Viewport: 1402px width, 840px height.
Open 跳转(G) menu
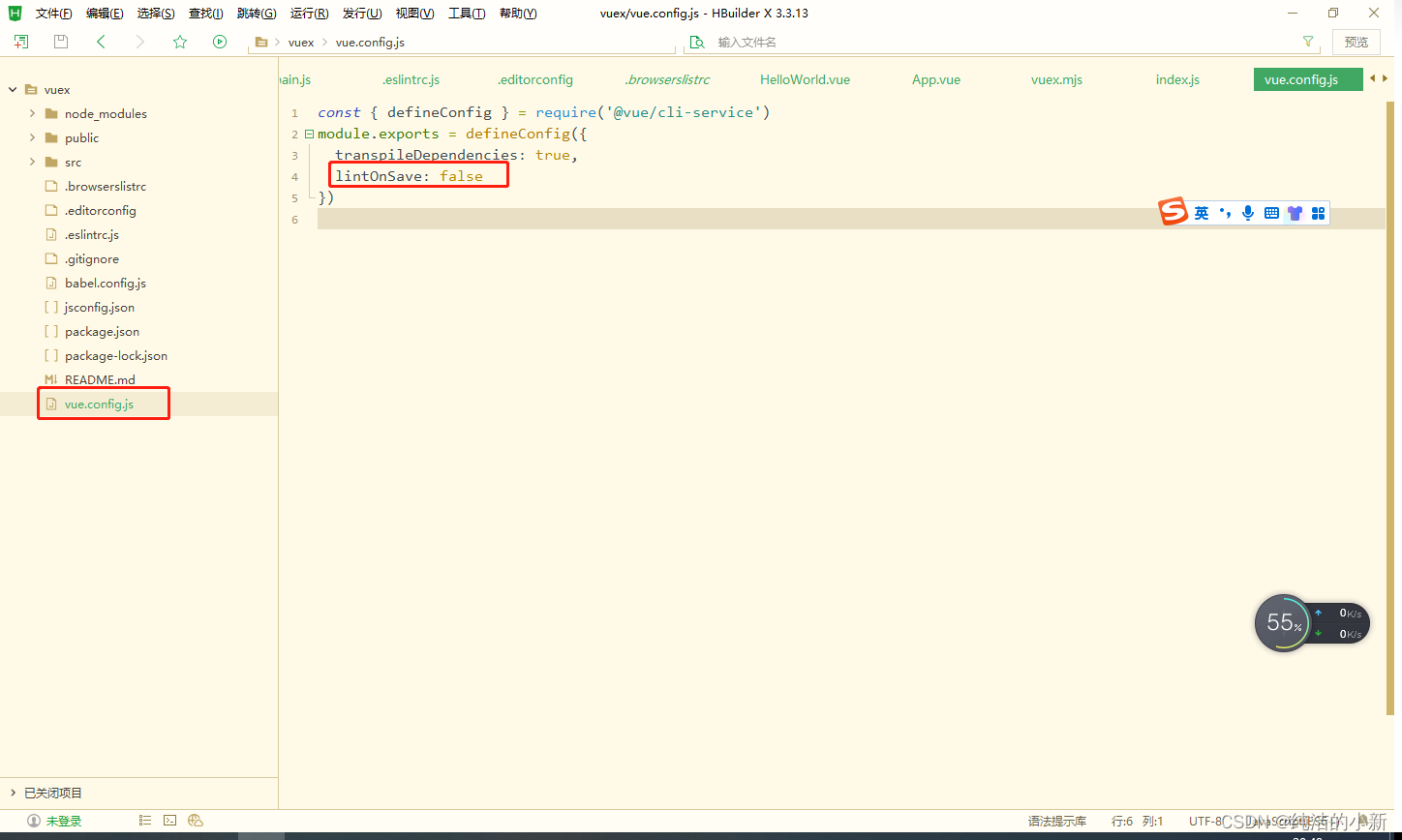[x=257, y=14]
